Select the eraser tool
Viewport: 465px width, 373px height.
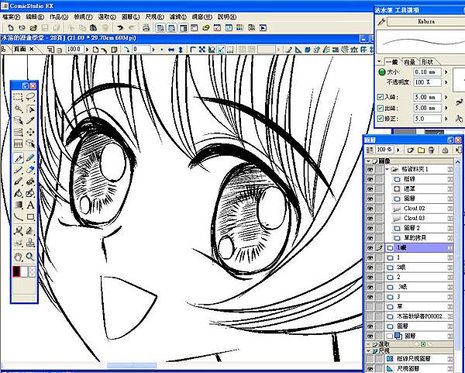tap(30, 170)
